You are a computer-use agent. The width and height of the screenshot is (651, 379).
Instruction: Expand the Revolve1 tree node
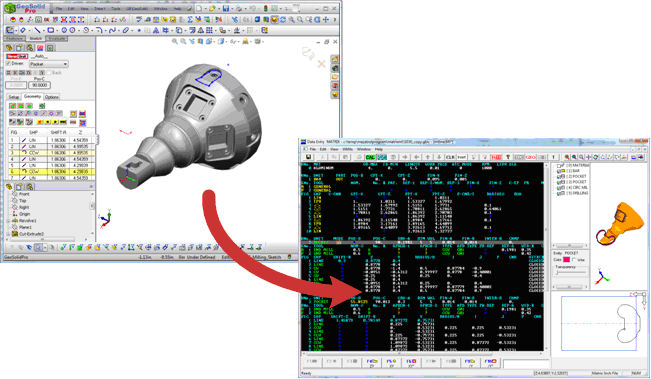tap(8, 221)
